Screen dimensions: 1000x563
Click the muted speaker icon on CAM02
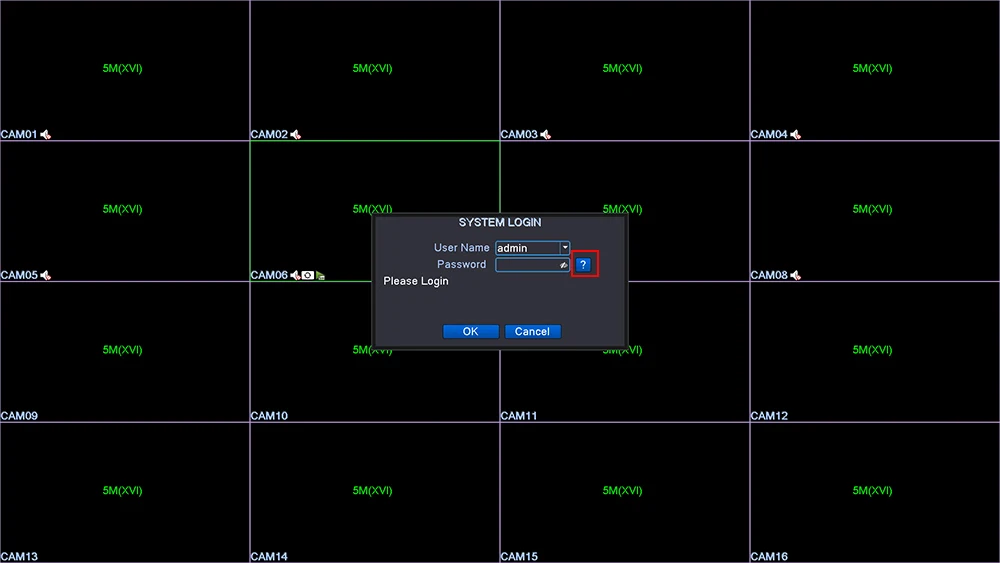pos(295,135)
